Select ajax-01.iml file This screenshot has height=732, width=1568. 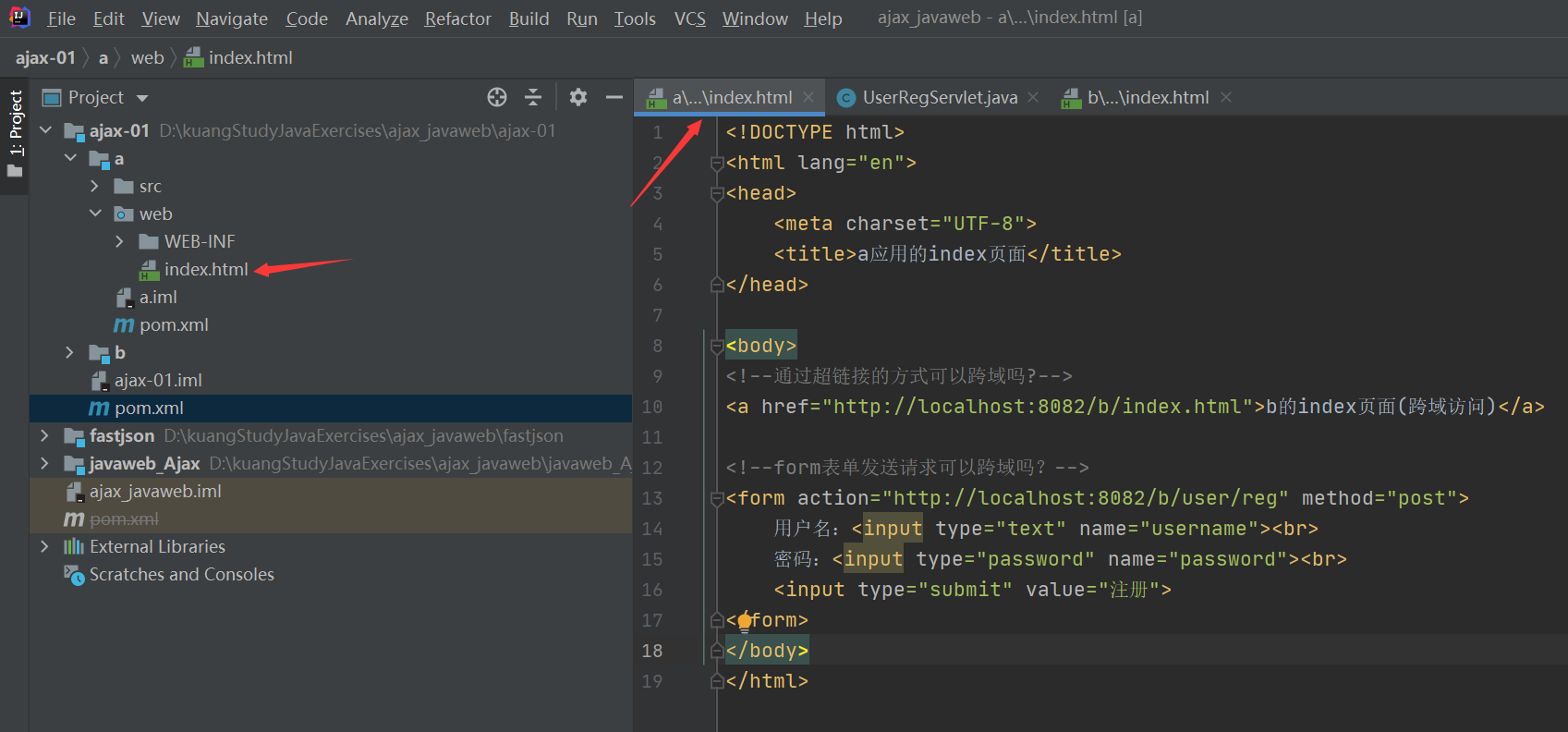[x=158, y=380]
